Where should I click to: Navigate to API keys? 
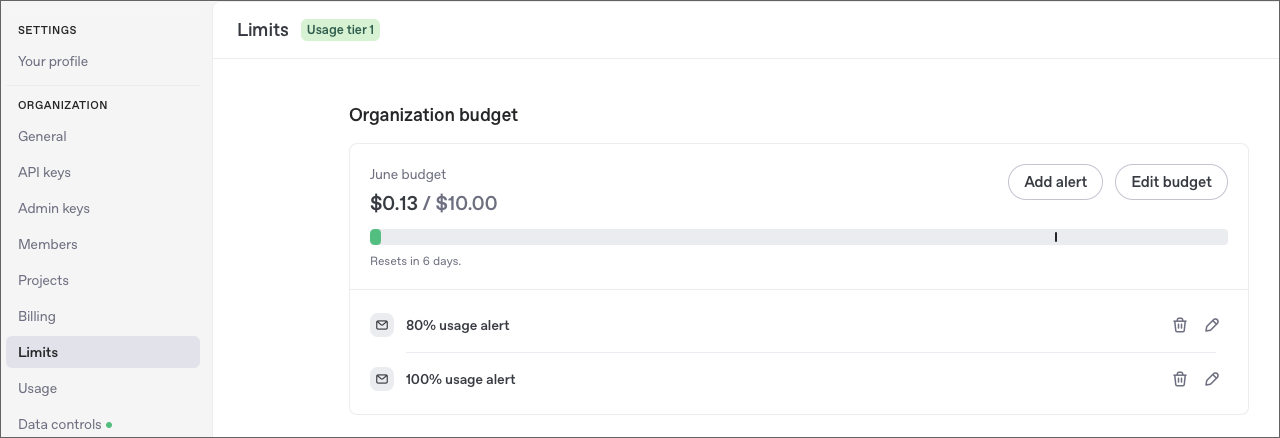44,172
